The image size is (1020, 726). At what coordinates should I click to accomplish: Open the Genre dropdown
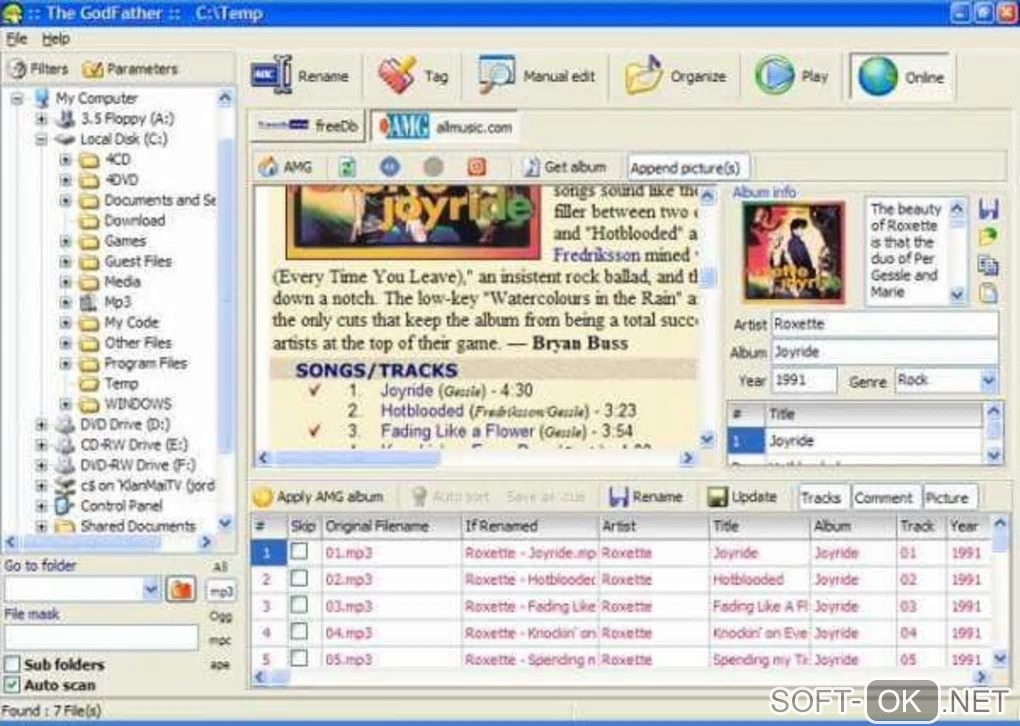[988, 381]
